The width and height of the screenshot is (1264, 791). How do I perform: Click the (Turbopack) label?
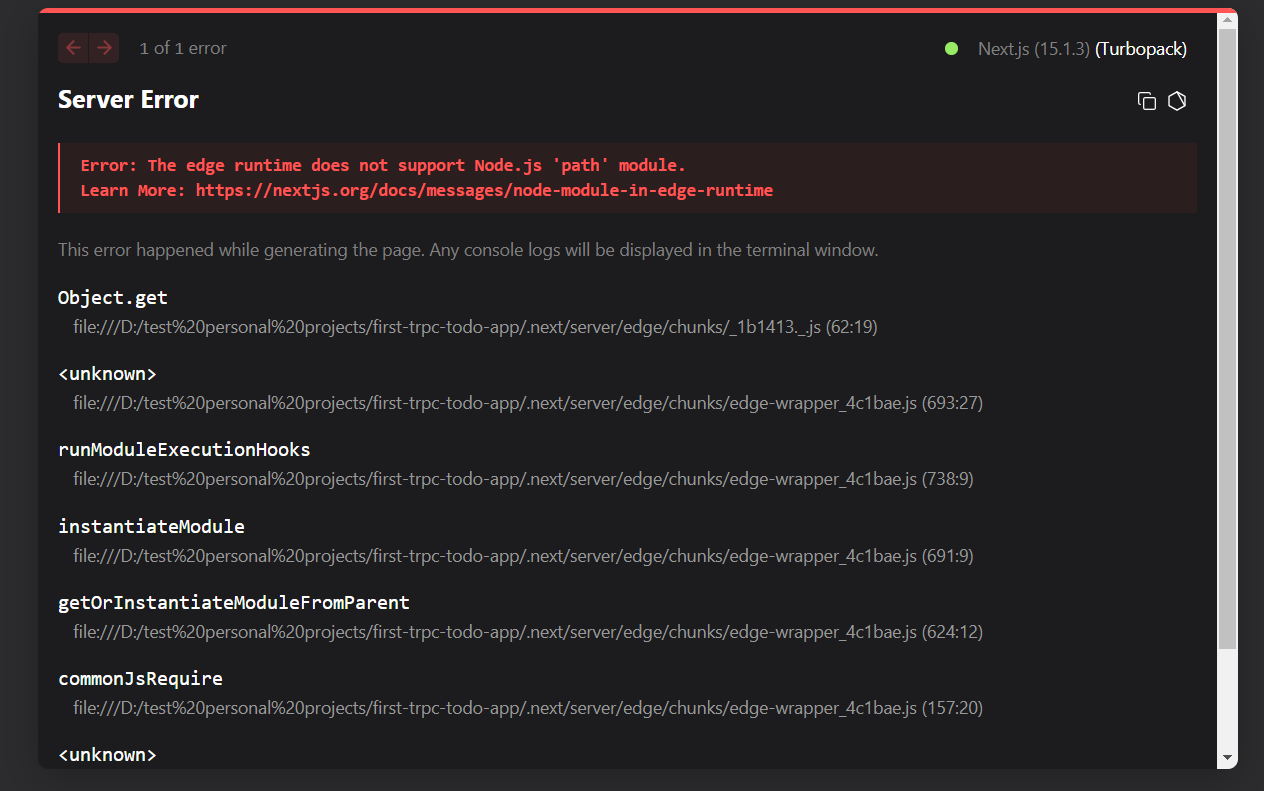click(1141, 48)
